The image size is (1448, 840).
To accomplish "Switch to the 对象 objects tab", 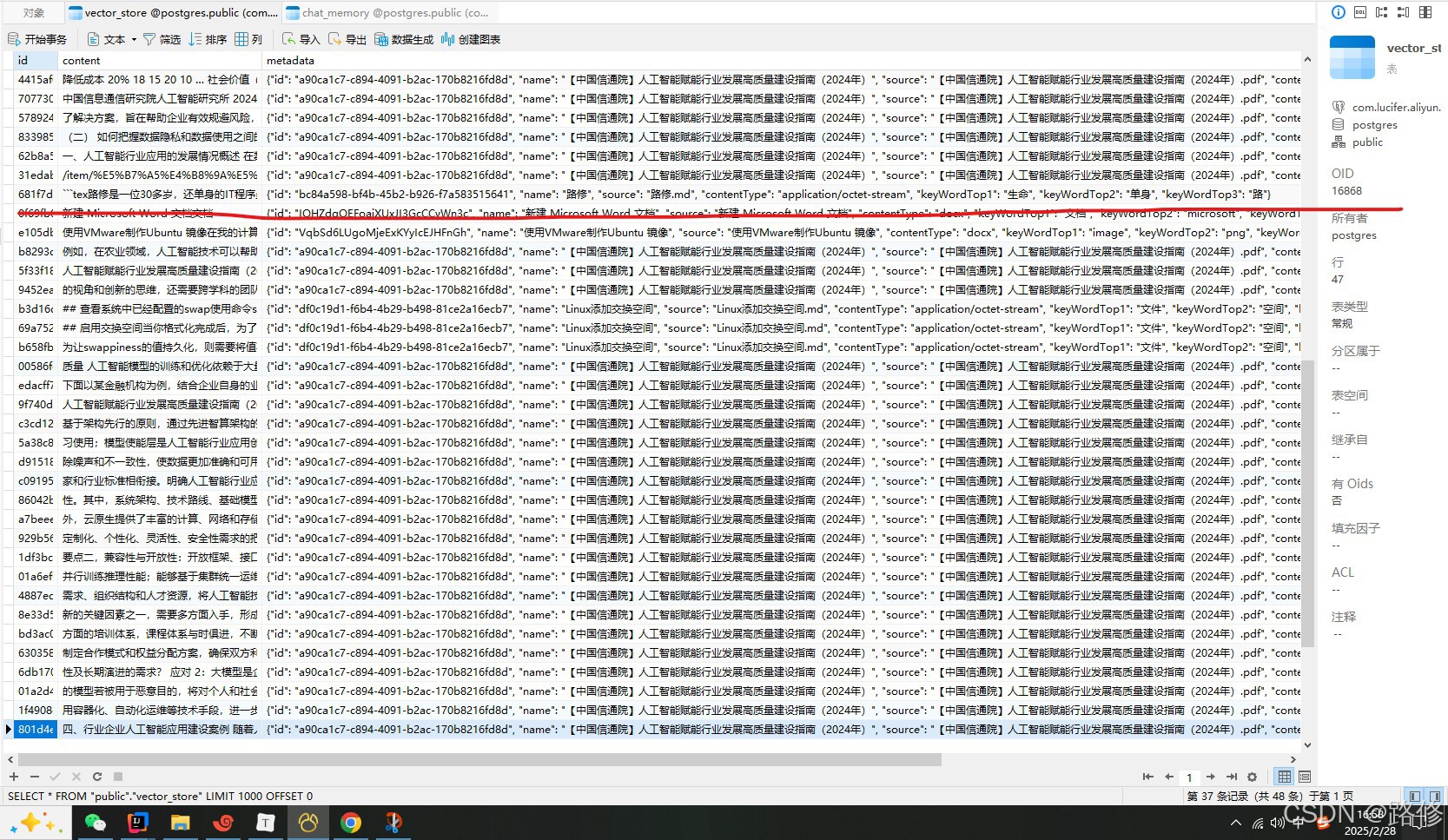I will [x=34, y=12].
